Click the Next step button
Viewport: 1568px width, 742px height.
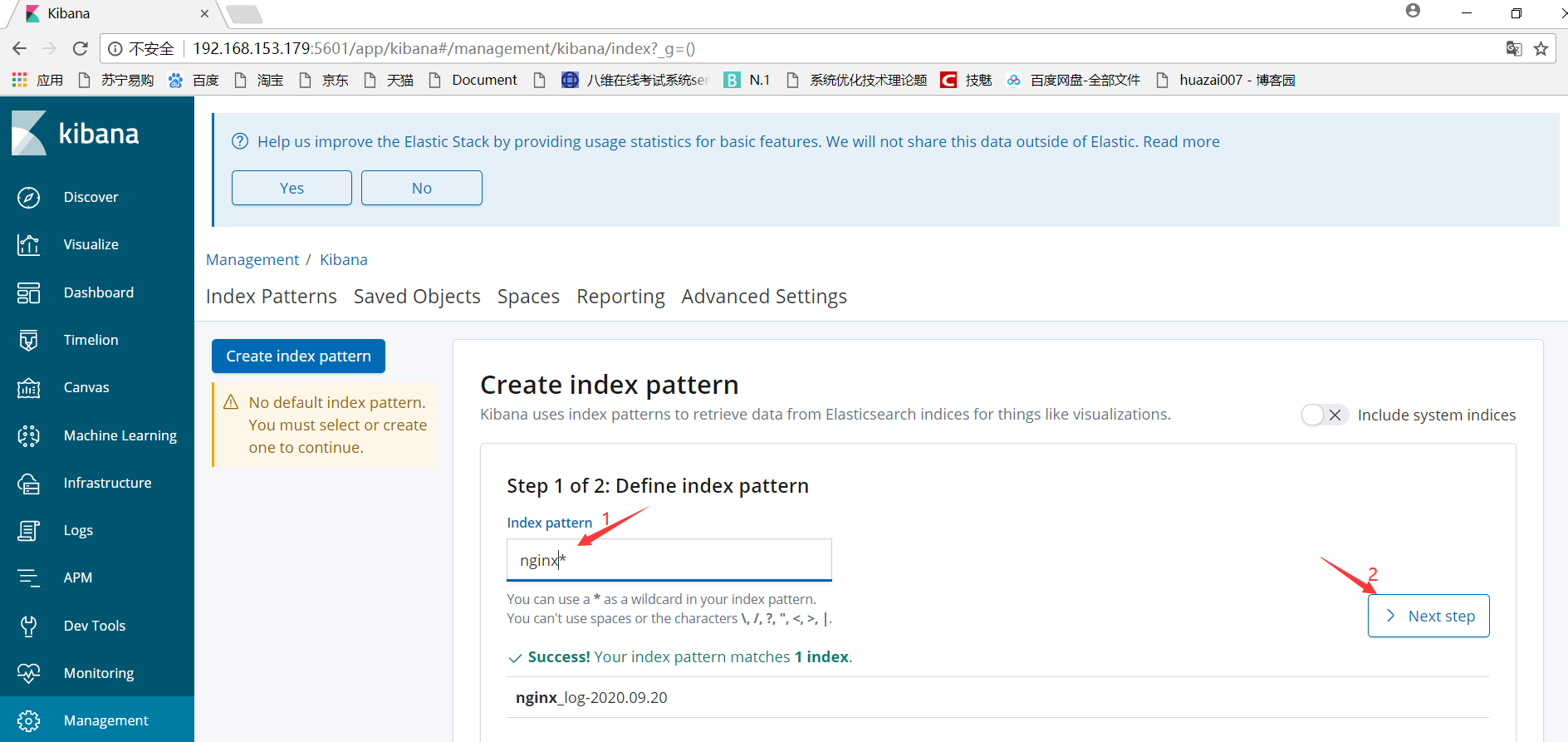tap(1428, 616)
